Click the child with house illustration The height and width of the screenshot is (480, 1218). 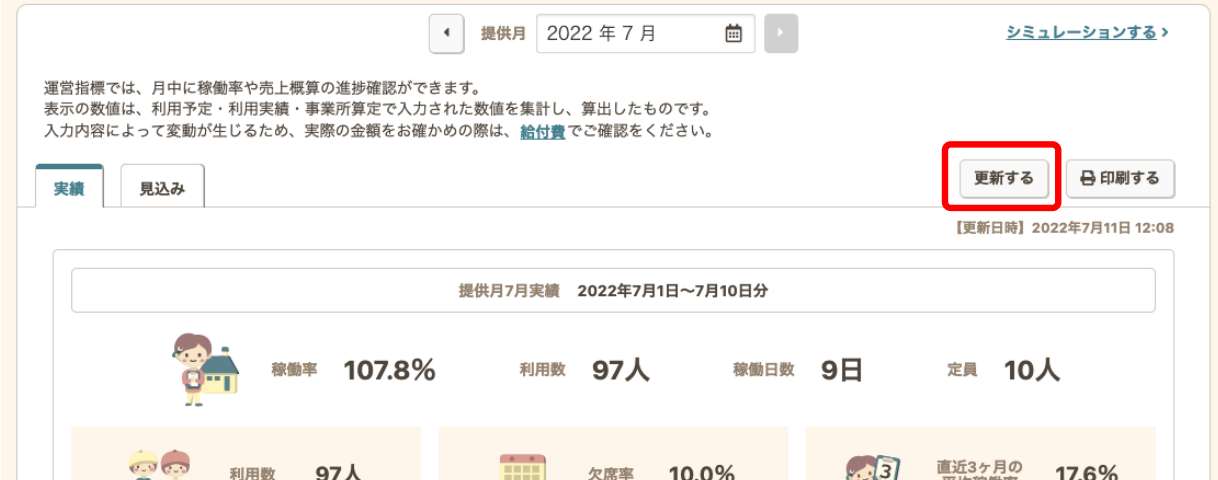(x=205, y=369)
